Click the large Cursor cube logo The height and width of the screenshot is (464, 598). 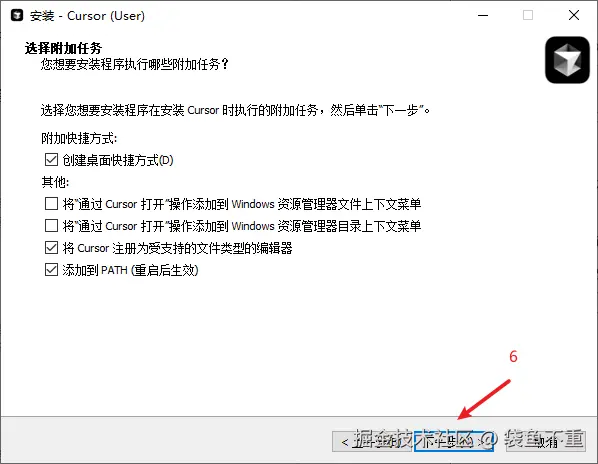pyautogui.click(x=567, y=60)
